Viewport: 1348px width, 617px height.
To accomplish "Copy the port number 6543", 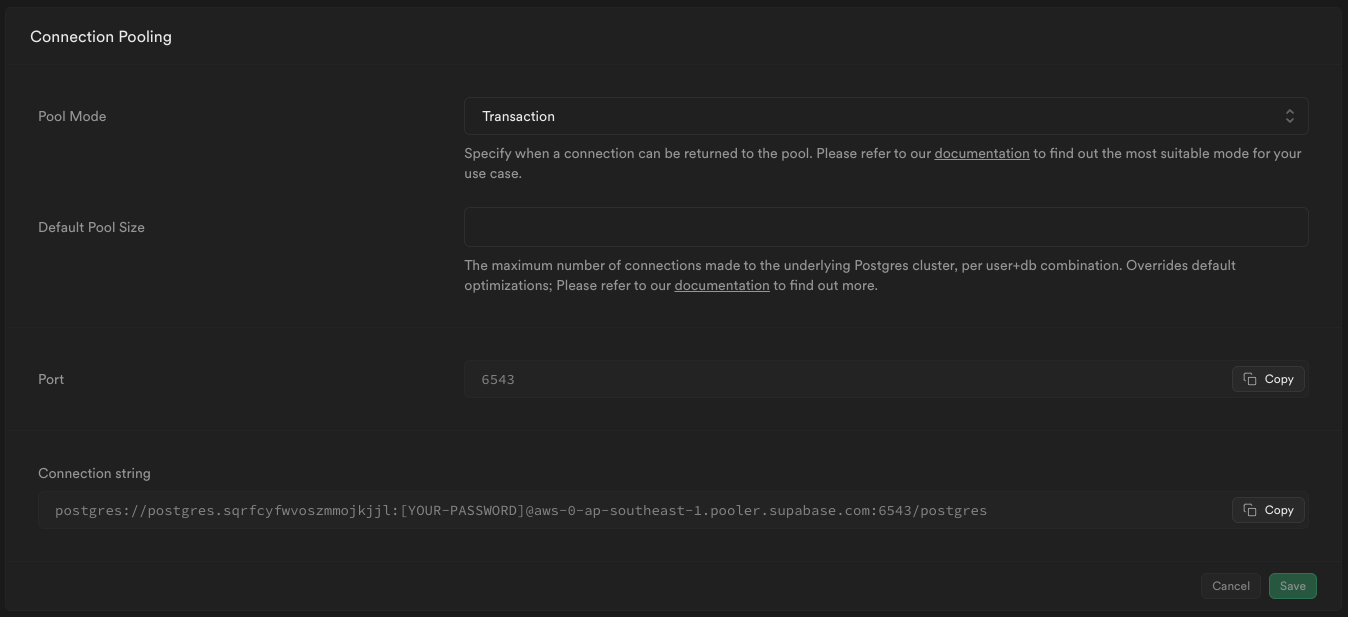I will click(1268, 379).
